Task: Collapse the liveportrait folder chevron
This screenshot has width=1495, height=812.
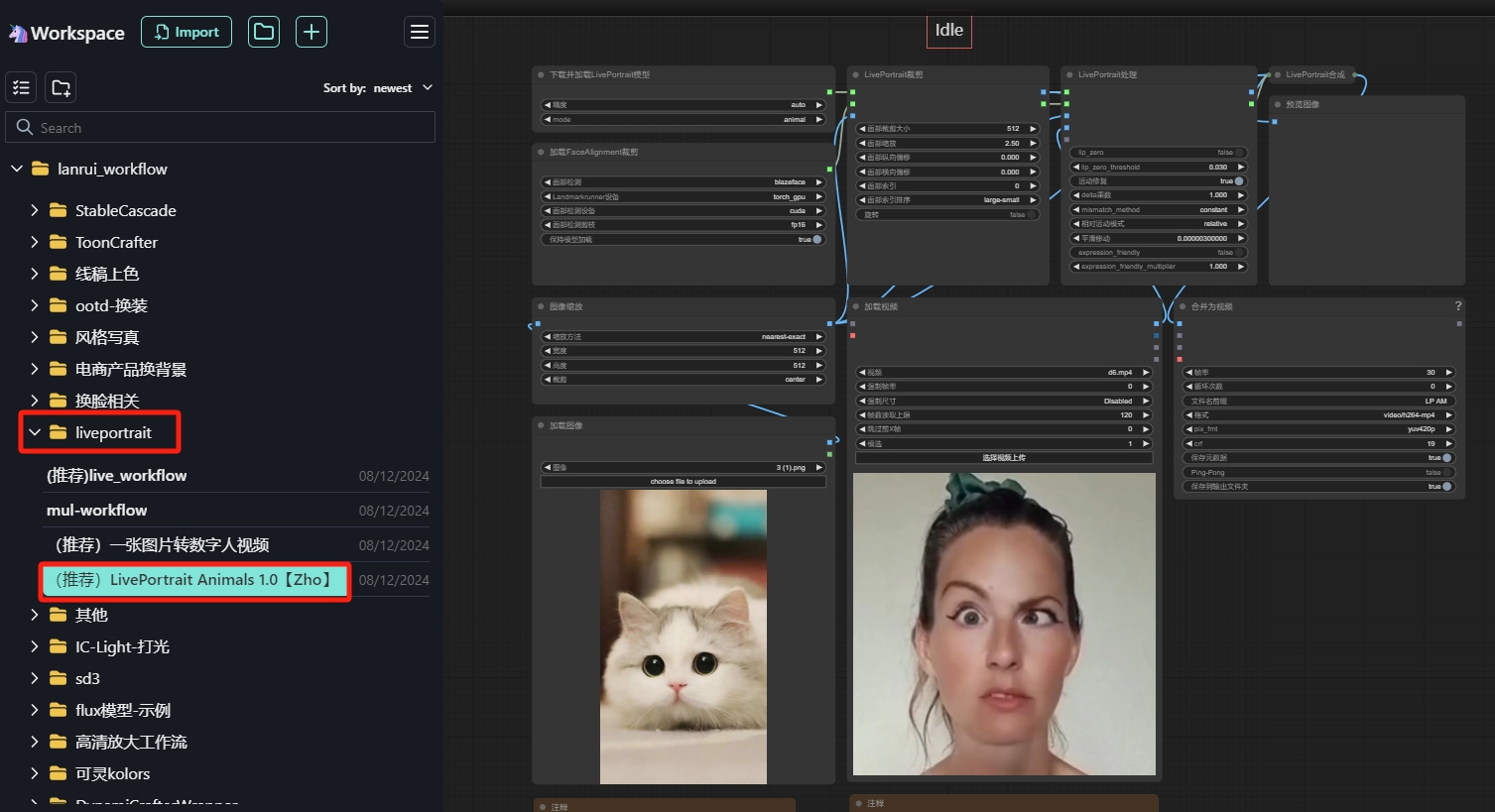Action: click(34, 432)
